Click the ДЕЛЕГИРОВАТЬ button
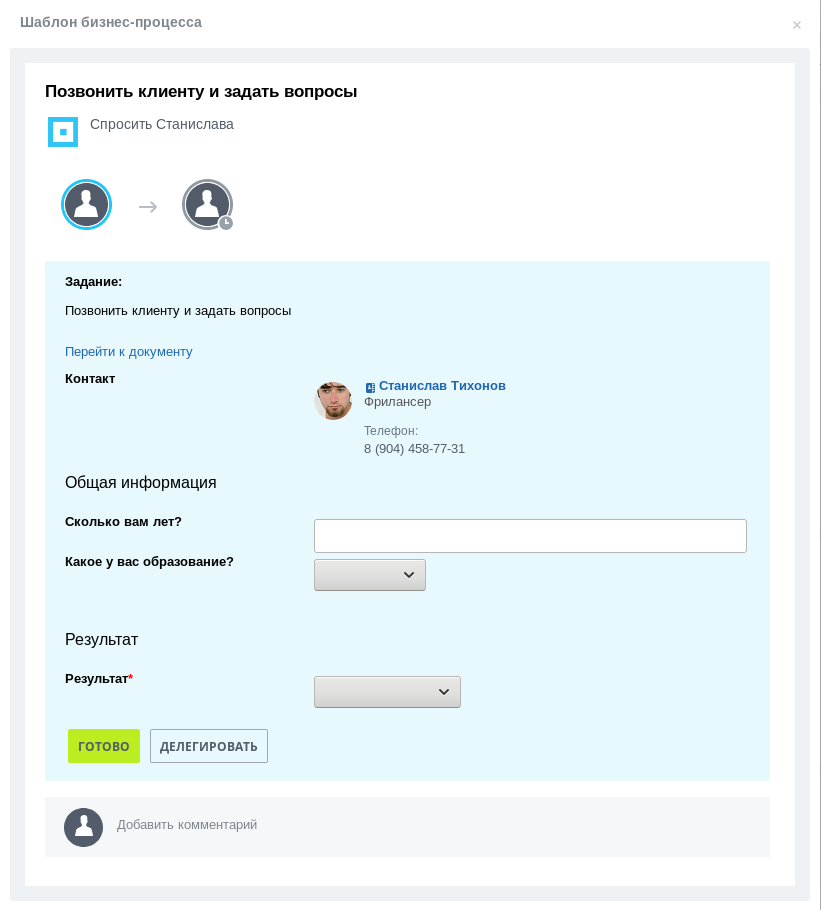The width and height of the screenshot is (821, 910). tap(209, 746)
